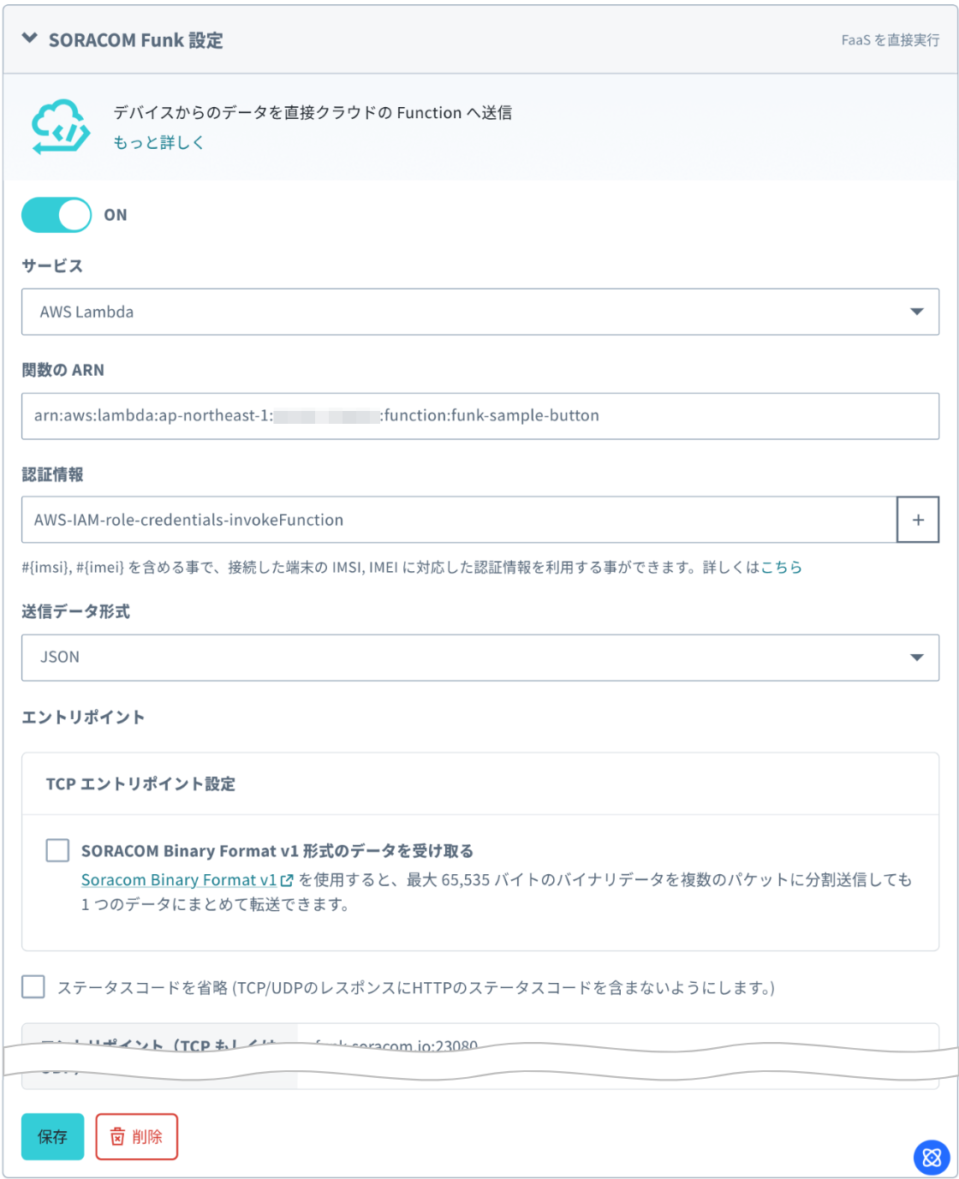Open the Soracom Binary Format v1 link

[179, 881]
